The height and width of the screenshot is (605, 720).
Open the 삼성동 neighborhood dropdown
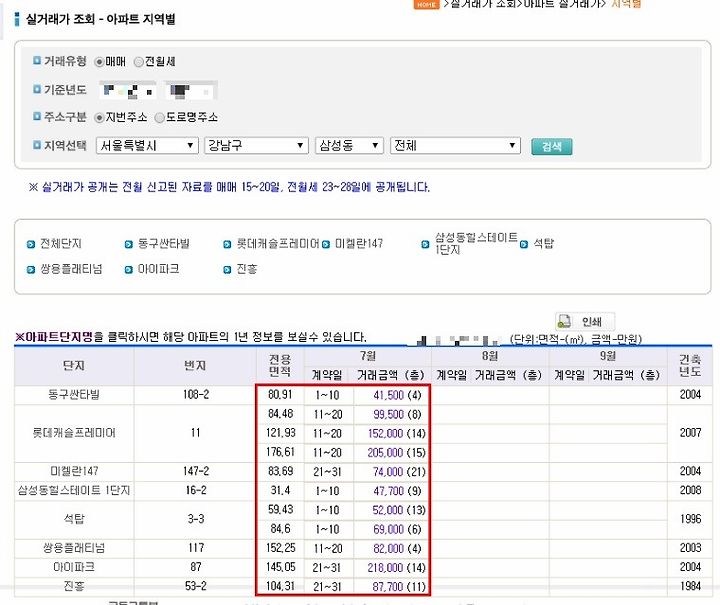tap(349, 146)
